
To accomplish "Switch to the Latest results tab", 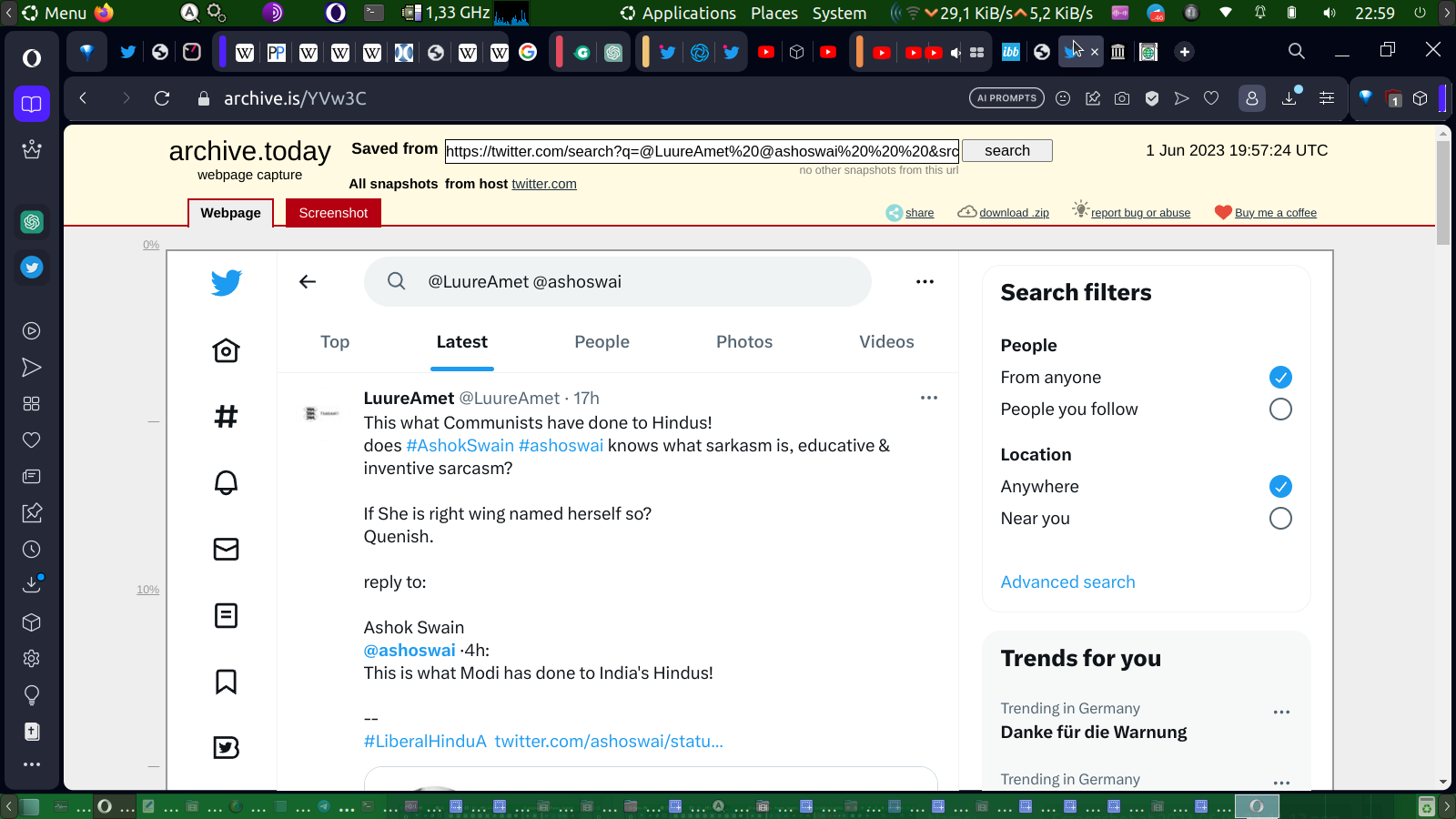I will pyautogui.click(x=462, y=342).
